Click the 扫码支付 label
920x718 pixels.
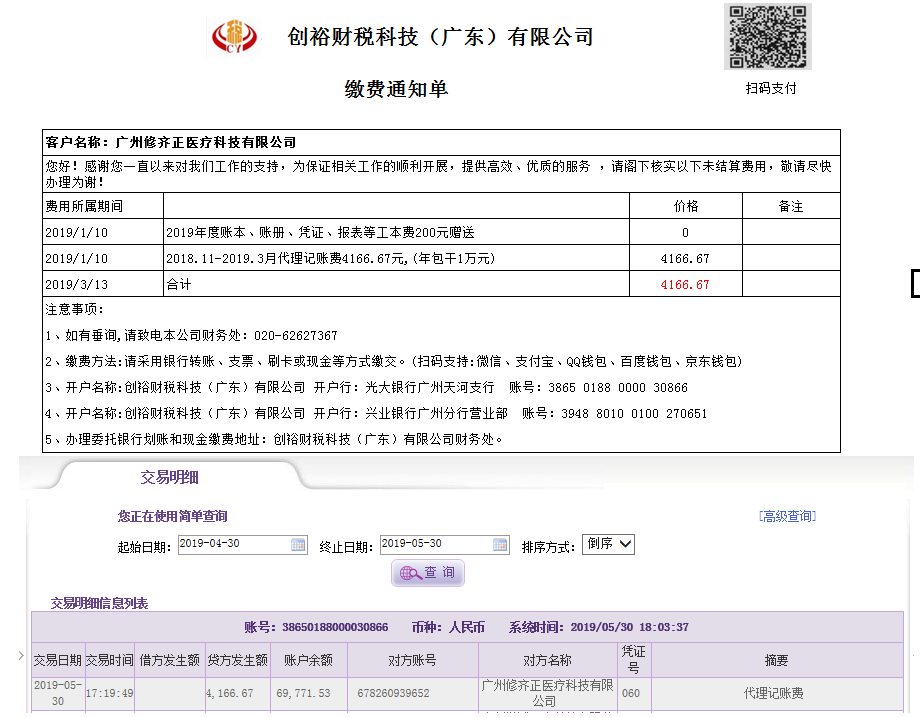(770, 89)
